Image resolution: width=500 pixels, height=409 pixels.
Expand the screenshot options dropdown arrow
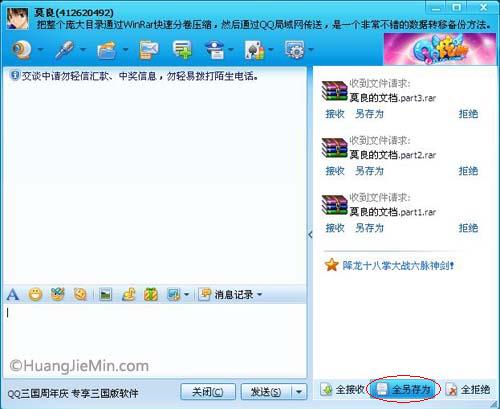pos(187,295)
